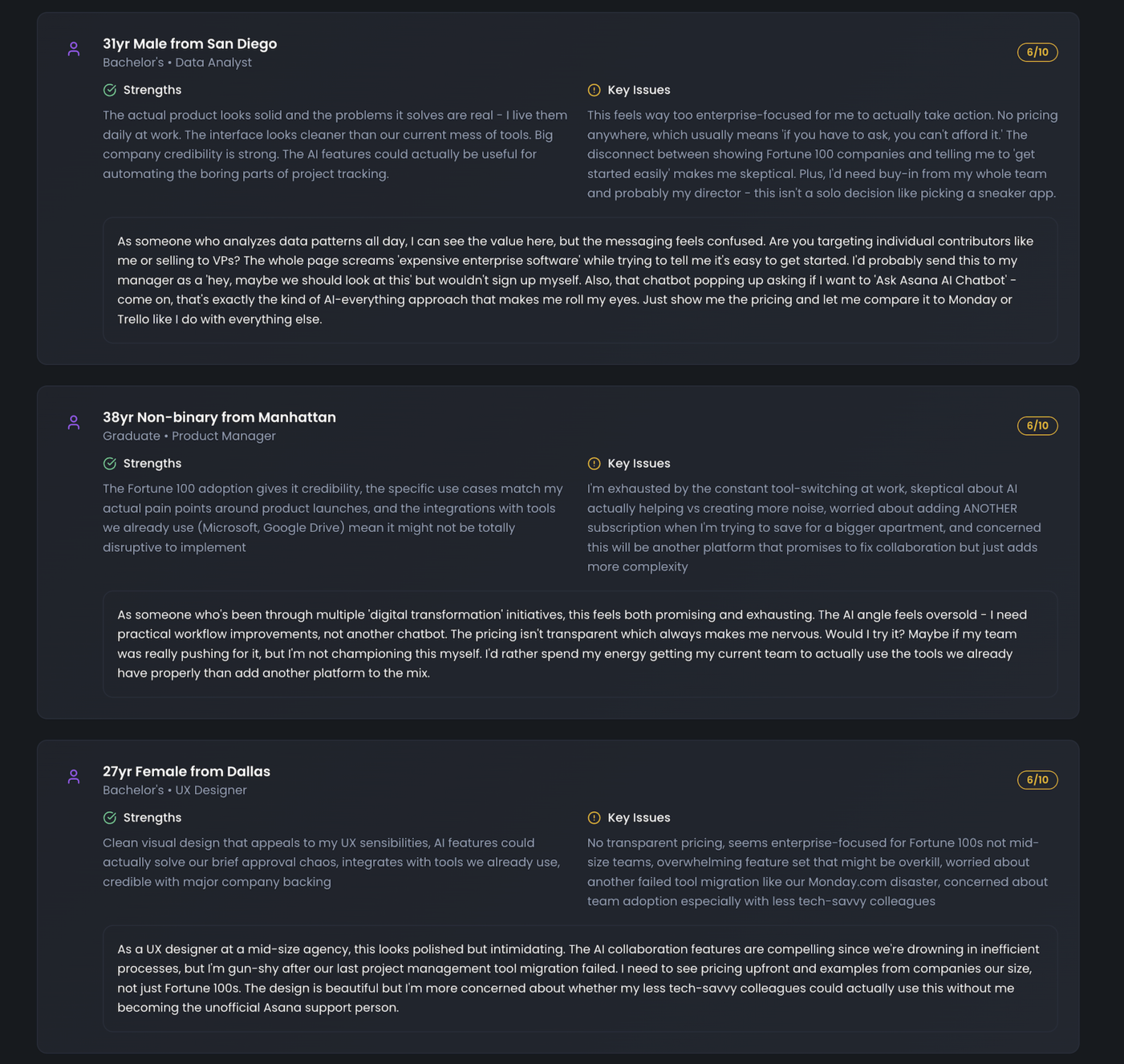Open the "27yr Female from Dallas" heading

tap(186, 771)
